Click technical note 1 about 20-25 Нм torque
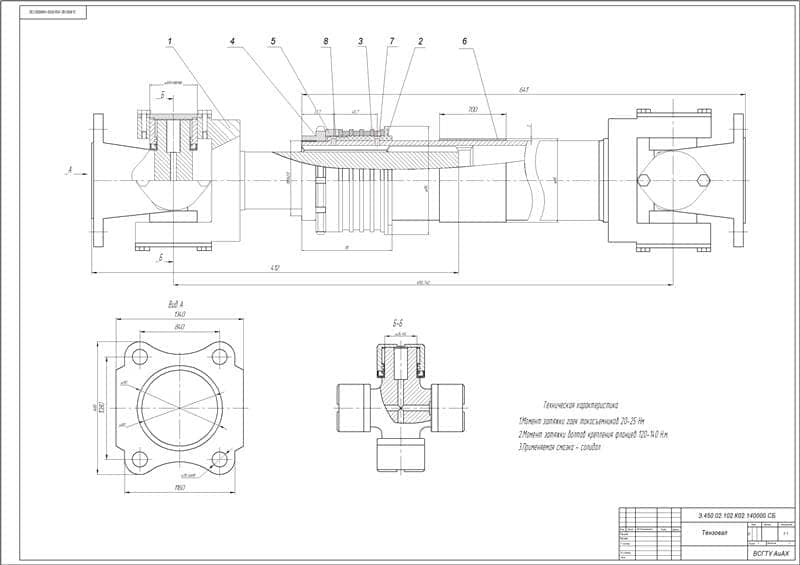 [581, 422]
